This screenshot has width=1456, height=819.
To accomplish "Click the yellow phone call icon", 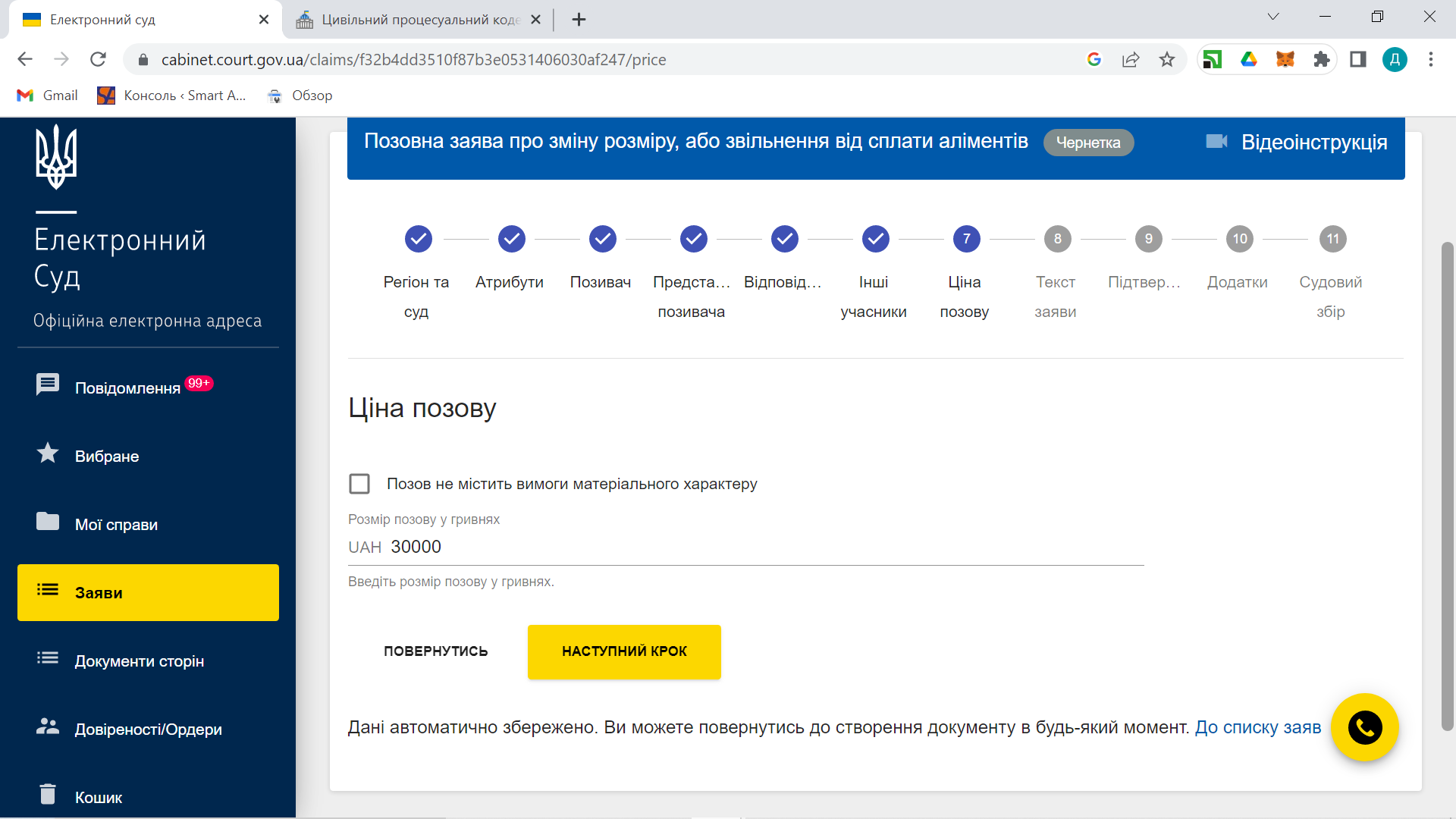I will coord(1364,728).
